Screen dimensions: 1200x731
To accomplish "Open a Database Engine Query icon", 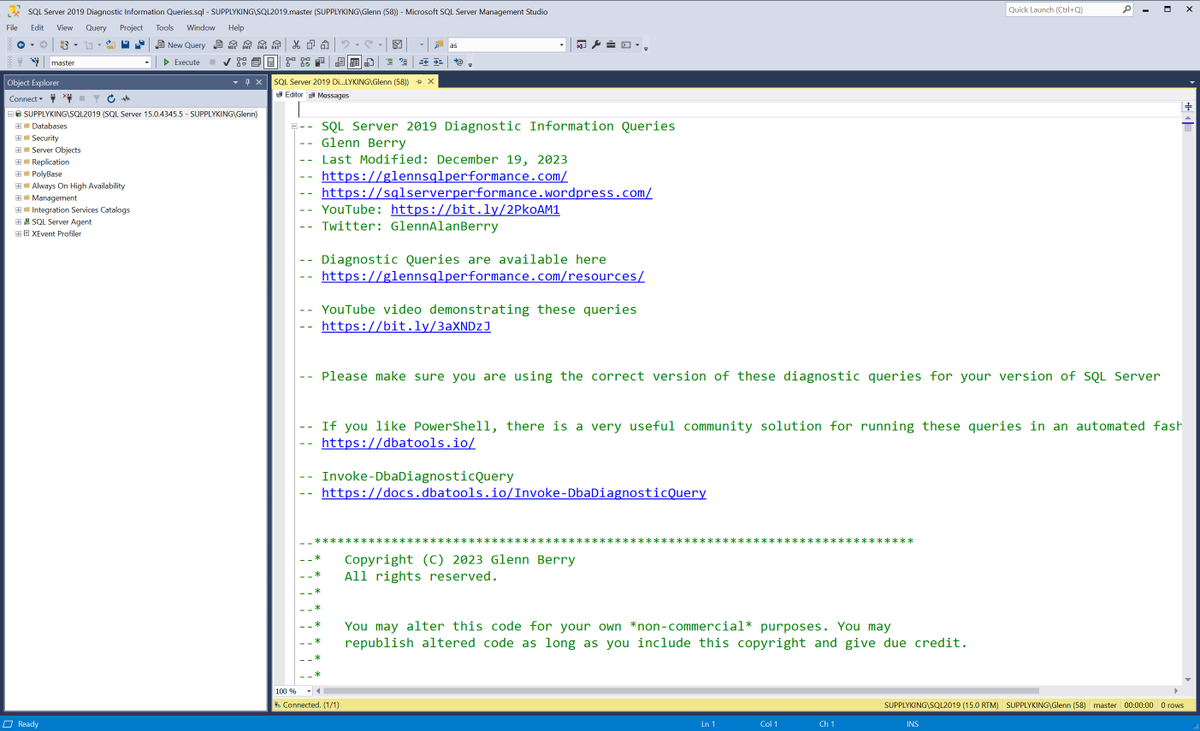I will 218,45.
